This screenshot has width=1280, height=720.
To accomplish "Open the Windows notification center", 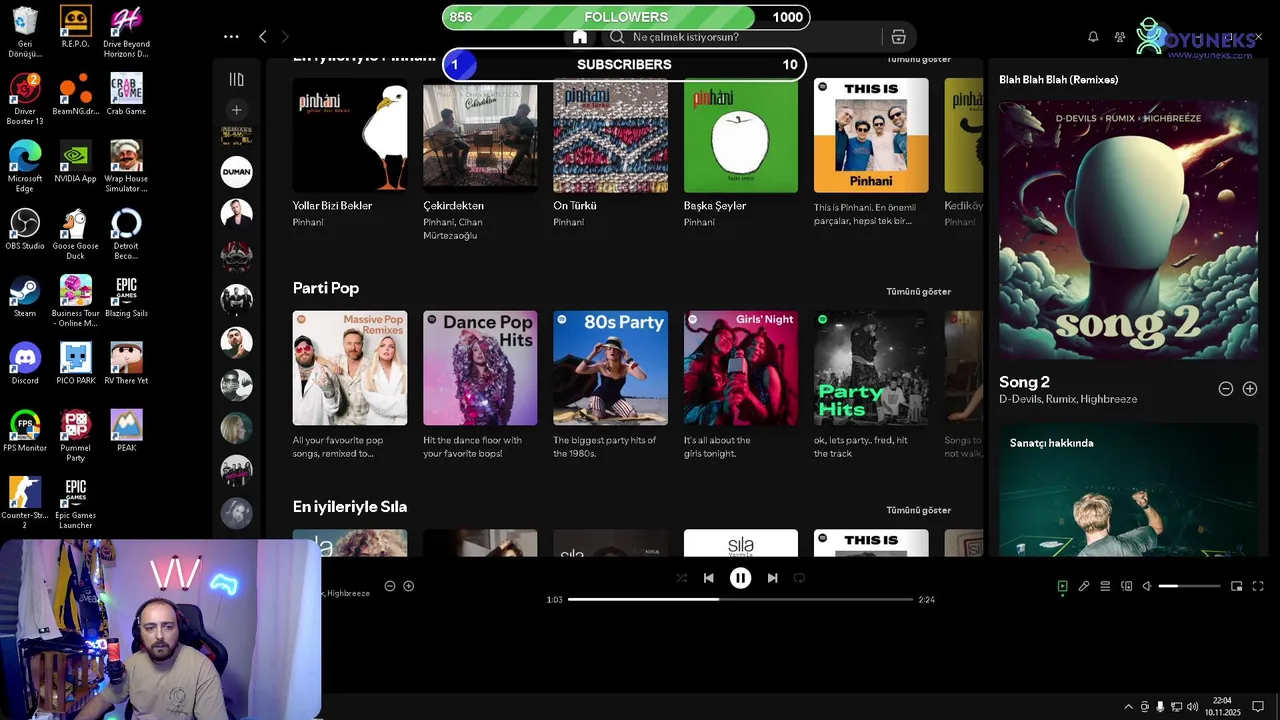I will point(1258,707).
